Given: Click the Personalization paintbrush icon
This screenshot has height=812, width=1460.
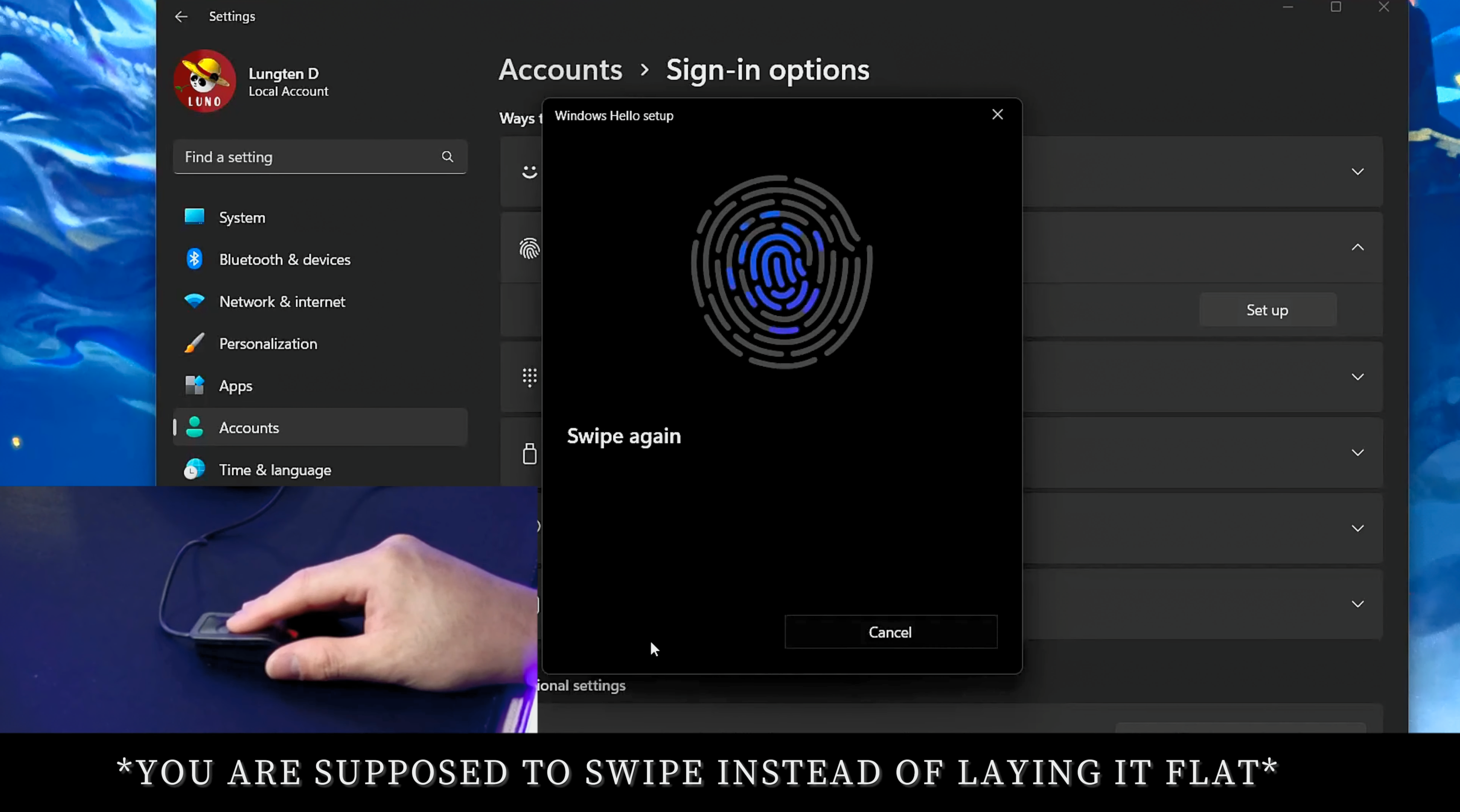Looking at the screenshot, I should click(194, 343).
